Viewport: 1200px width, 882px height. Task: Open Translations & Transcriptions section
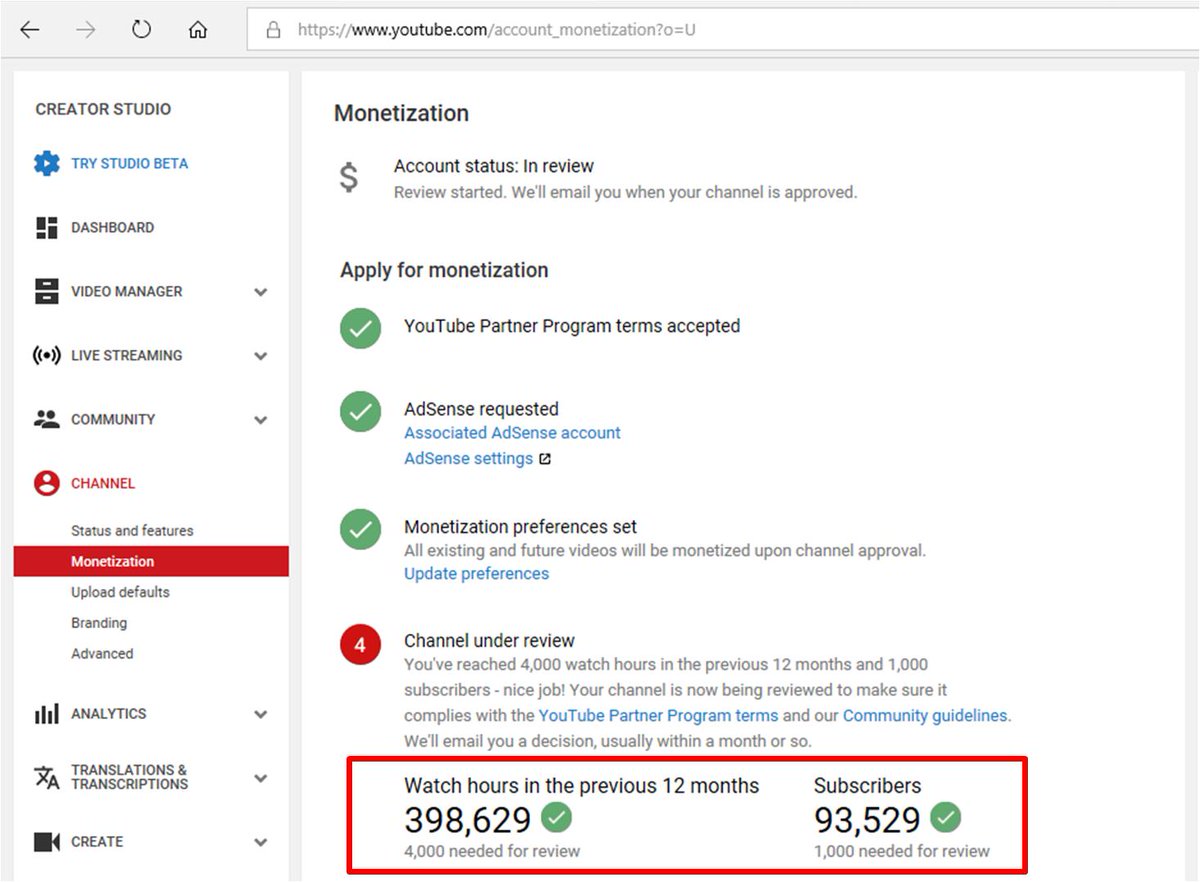click(129, 777)
